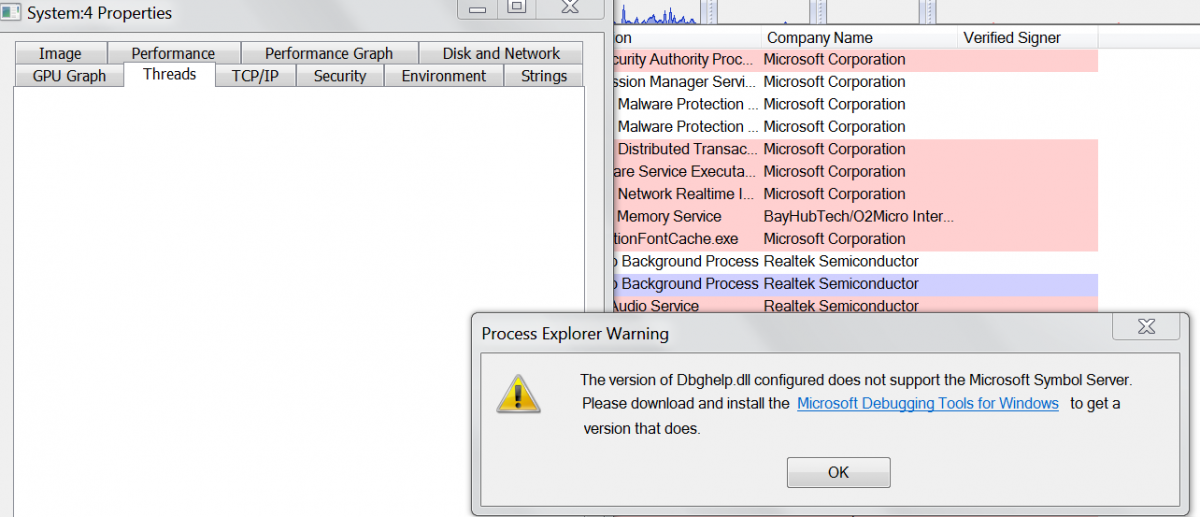
Task: Minimize the System:4 Properties window
Action: (x=478, y=9)
